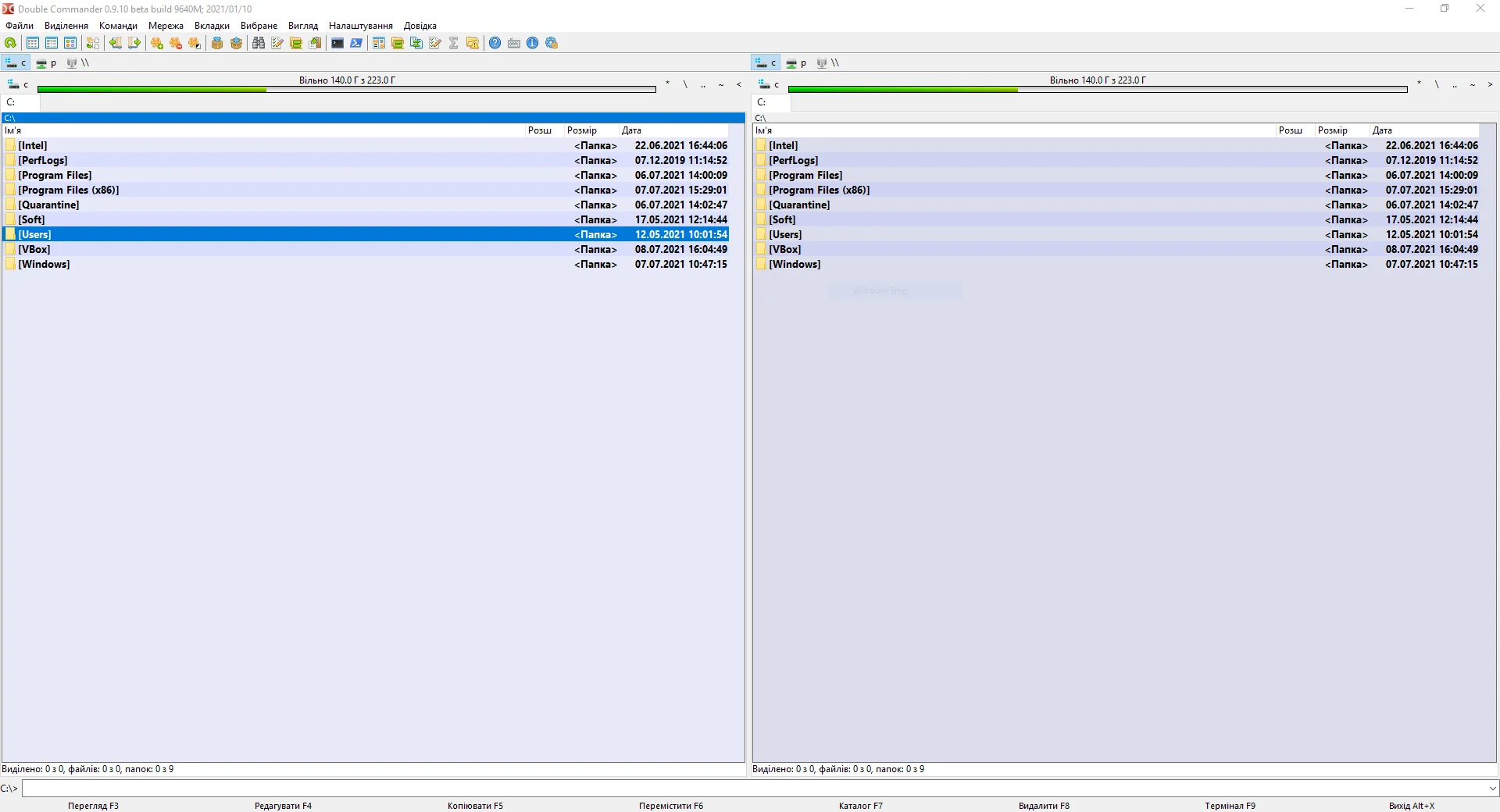Screen dimensions: 1500x812
Task: Select drive c button in left panel
Action: click(x=16, y=63)
